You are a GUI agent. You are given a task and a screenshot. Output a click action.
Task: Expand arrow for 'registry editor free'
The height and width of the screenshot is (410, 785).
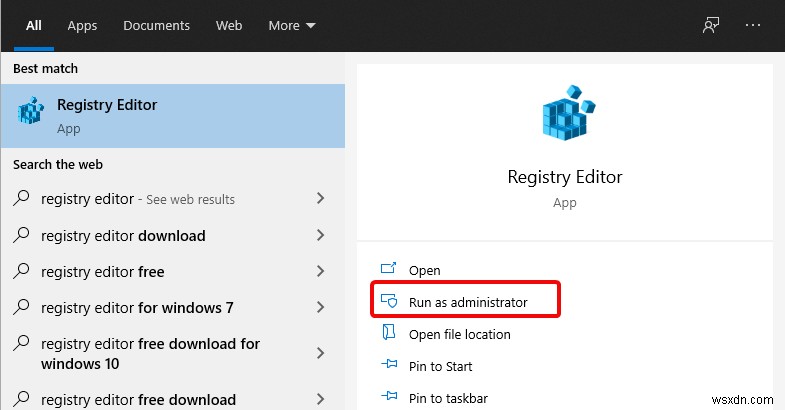pos(320,271)
